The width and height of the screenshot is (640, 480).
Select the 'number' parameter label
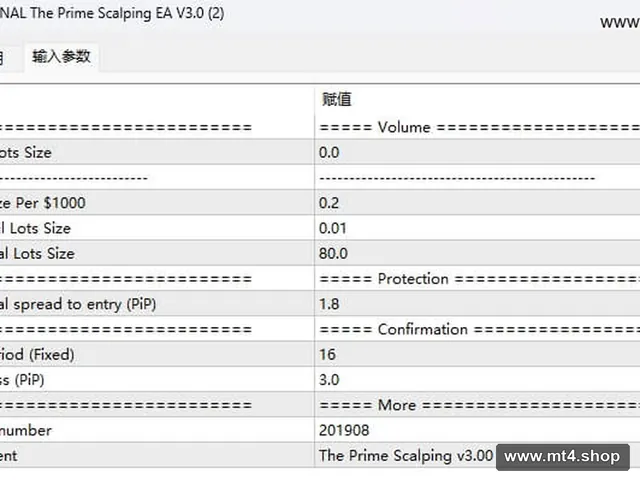(26, 431)
